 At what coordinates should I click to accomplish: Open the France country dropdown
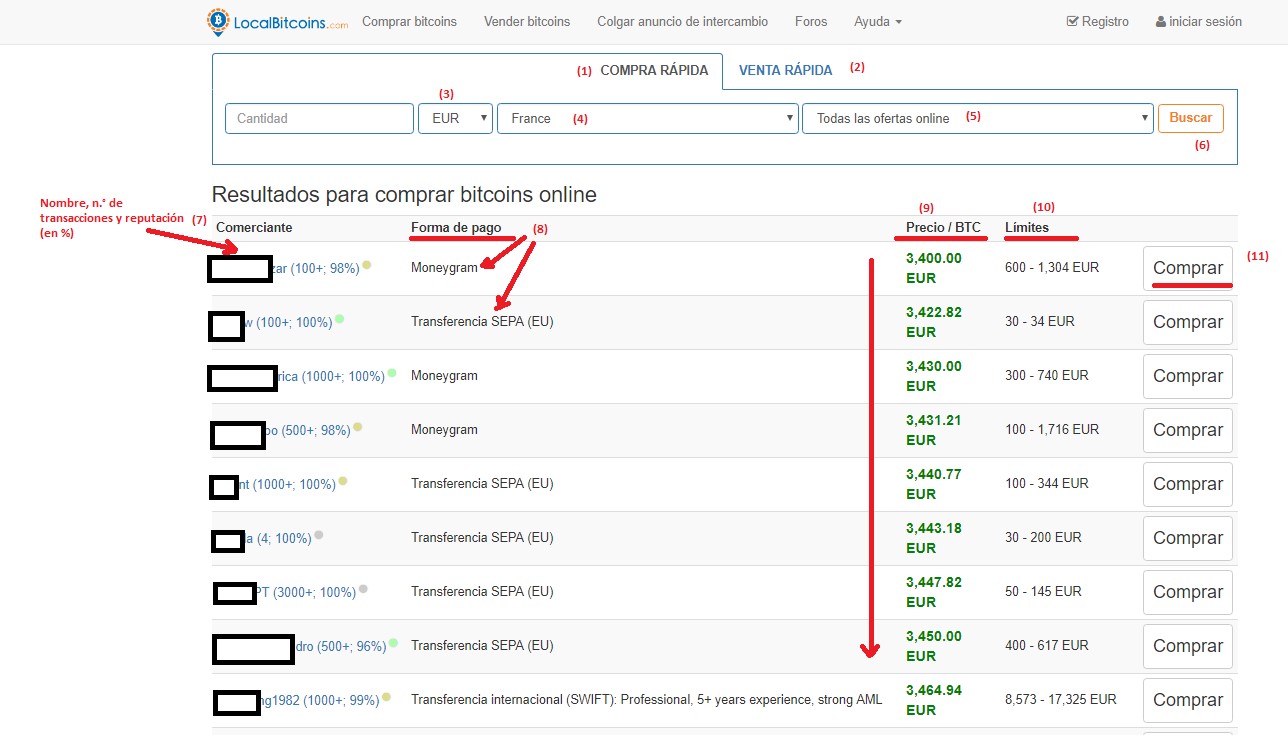[648, 118]
